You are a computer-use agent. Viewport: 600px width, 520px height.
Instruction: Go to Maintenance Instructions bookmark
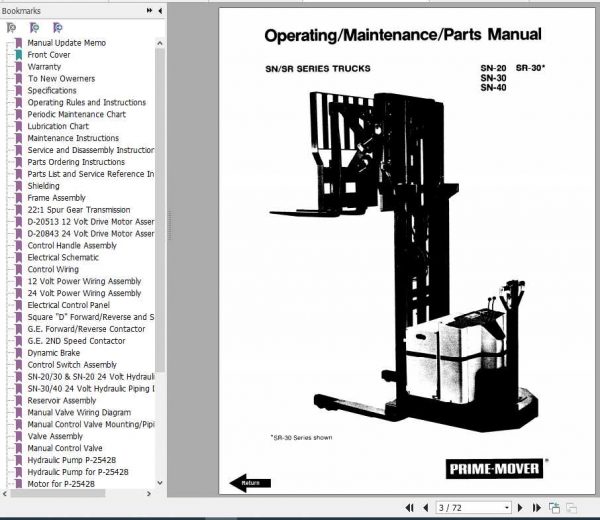[x=73, y=138]
